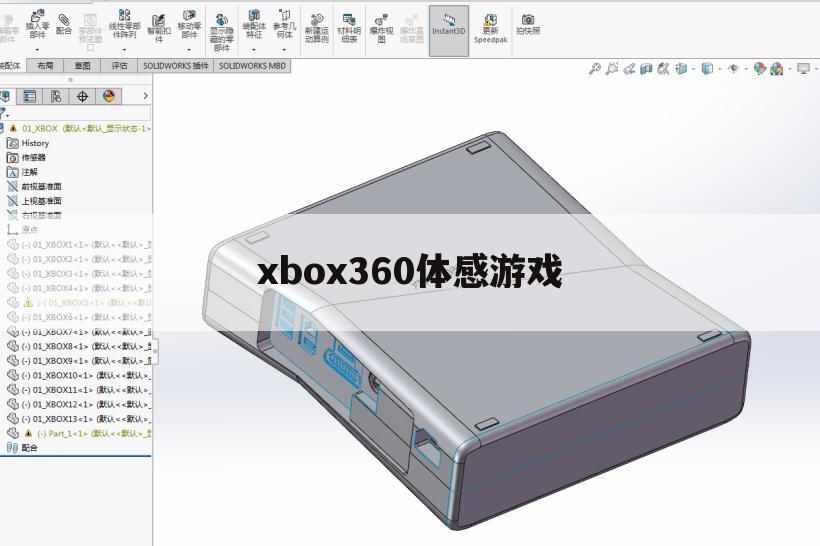Open dropdown arrow under 插入零部件
Screen dimensions: 820x546
(38, 50)
